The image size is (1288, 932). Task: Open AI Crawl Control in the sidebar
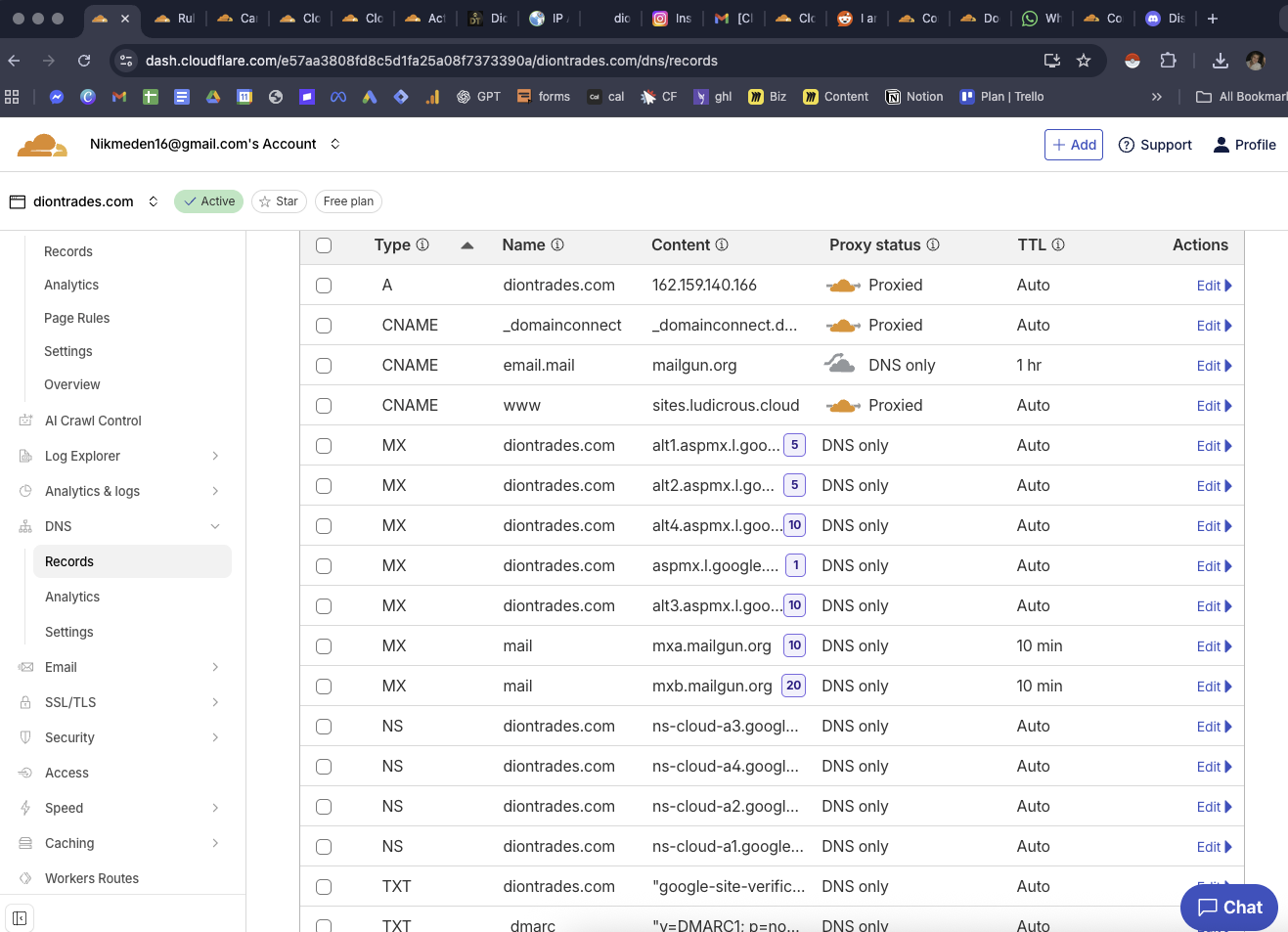[93, 421]
